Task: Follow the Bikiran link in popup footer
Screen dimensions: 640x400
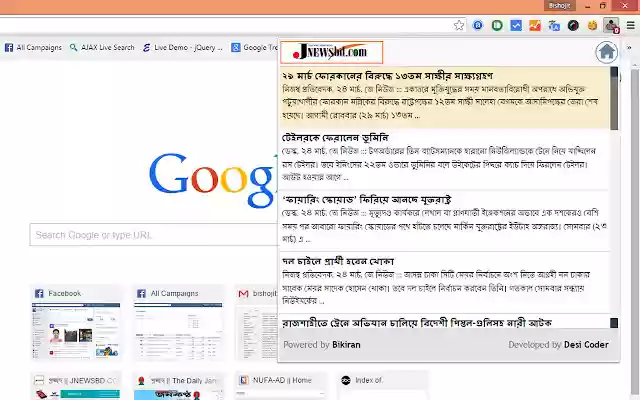Action: coord(346,345)
